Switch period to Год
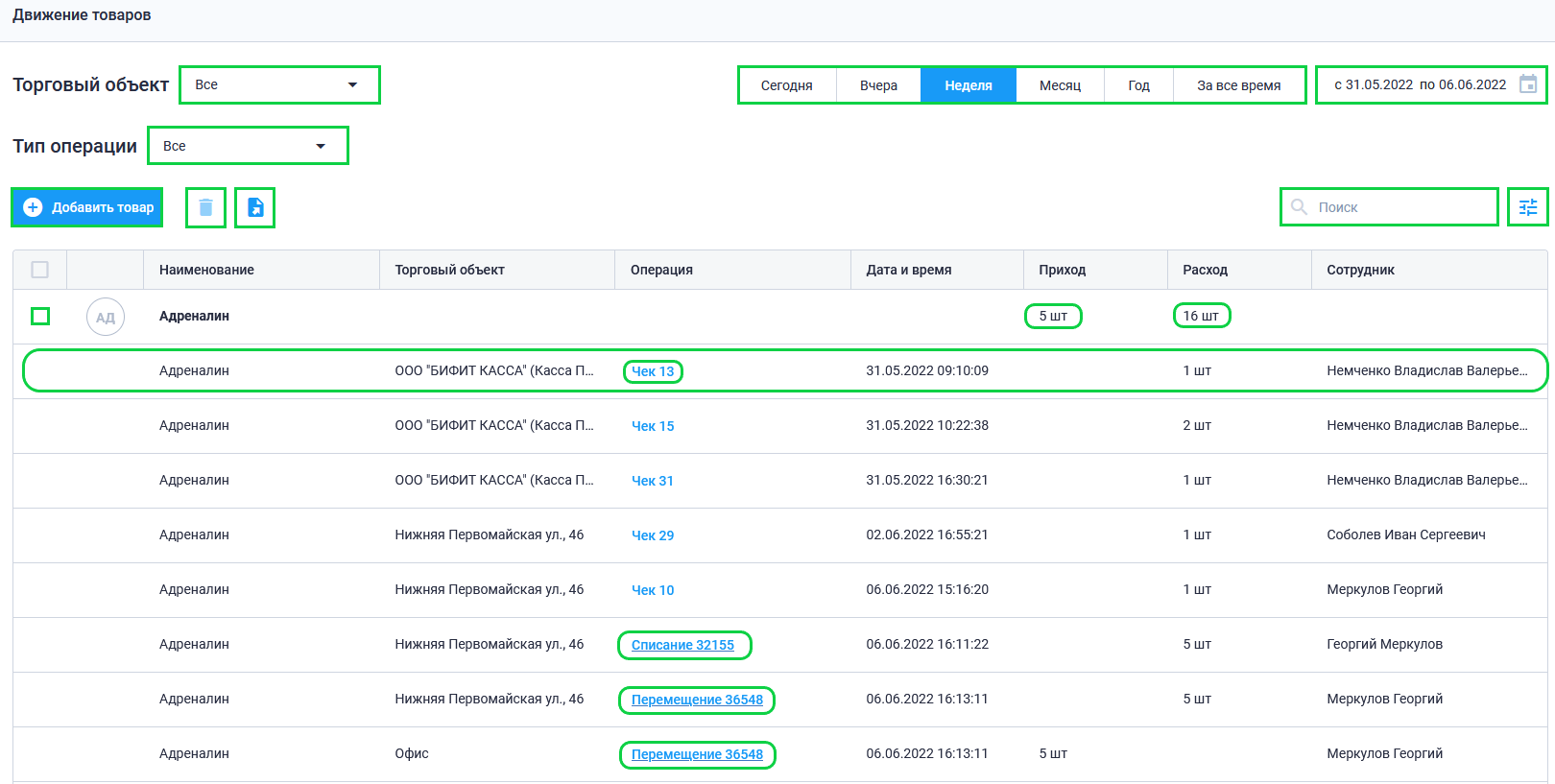1555x784 pixels. [1138, 85]
